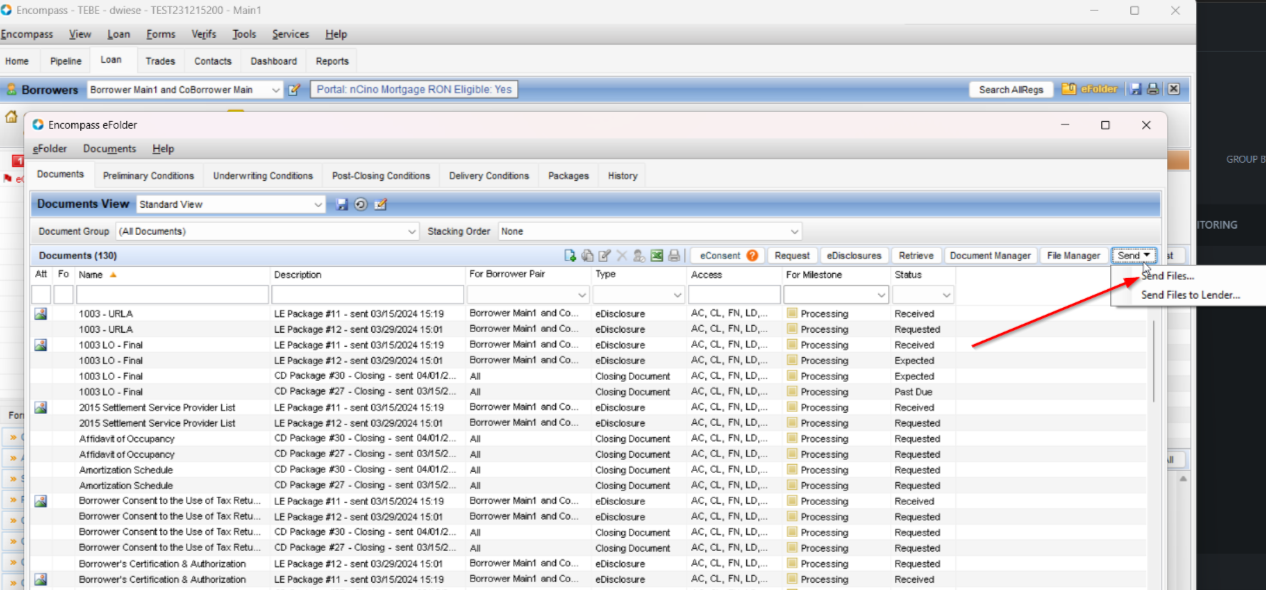Open the eFolder menu in eFolder window
1266x590 pixels.
[50, 149]
